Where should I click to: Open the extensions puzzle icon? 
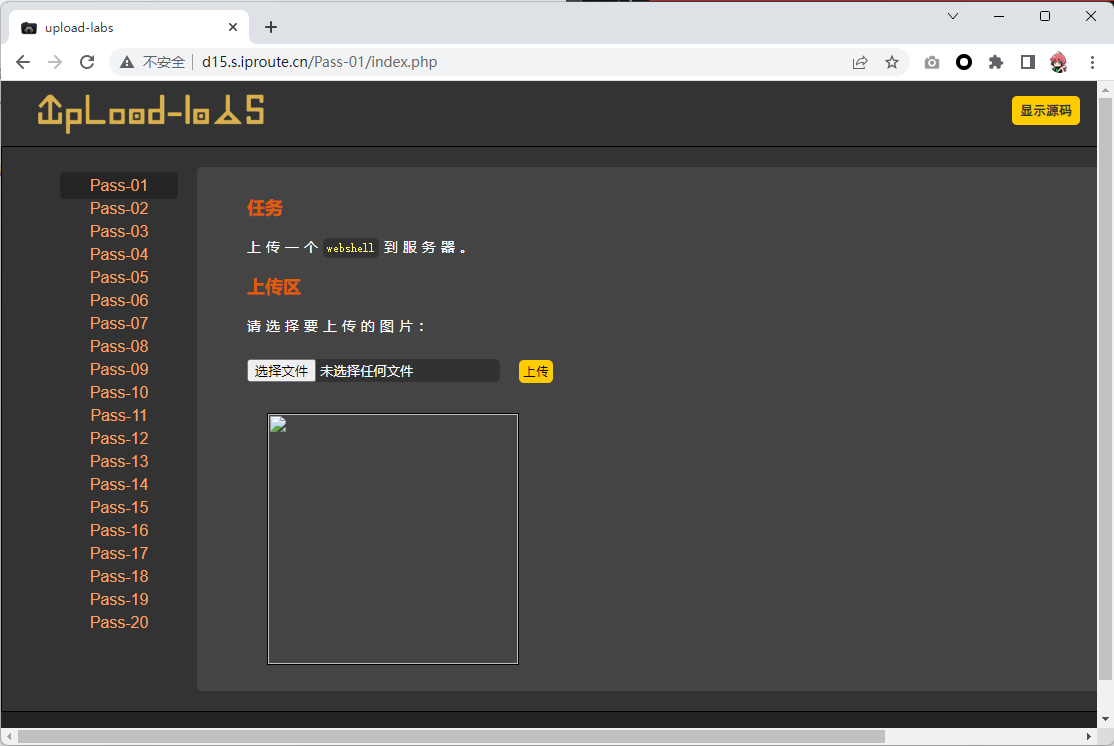click(996, 62)
